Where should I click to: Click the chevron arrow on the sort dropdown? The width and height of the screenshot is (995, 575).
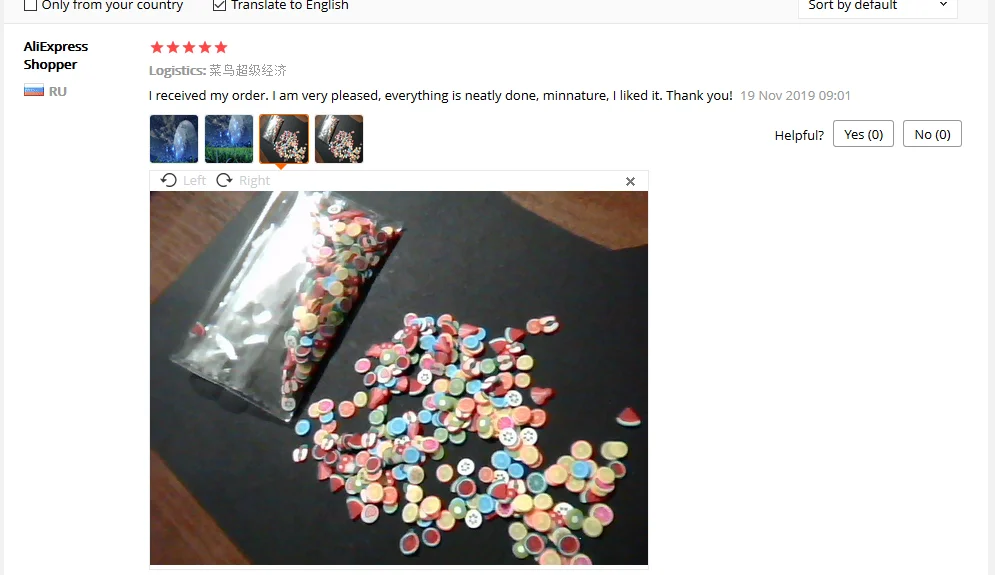[x=944, y=4]
